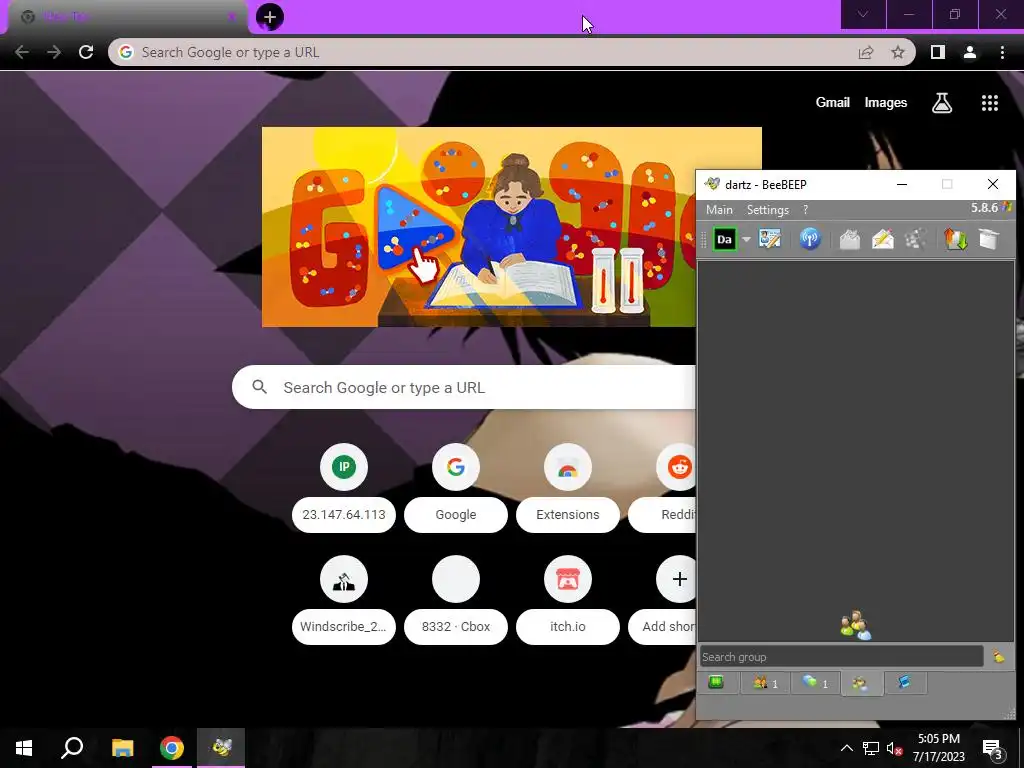Image resolution: width=1024 pixels, height=768 pixels.
Task: Open a new Chrome tab with plus button
Action: (270, 17)
